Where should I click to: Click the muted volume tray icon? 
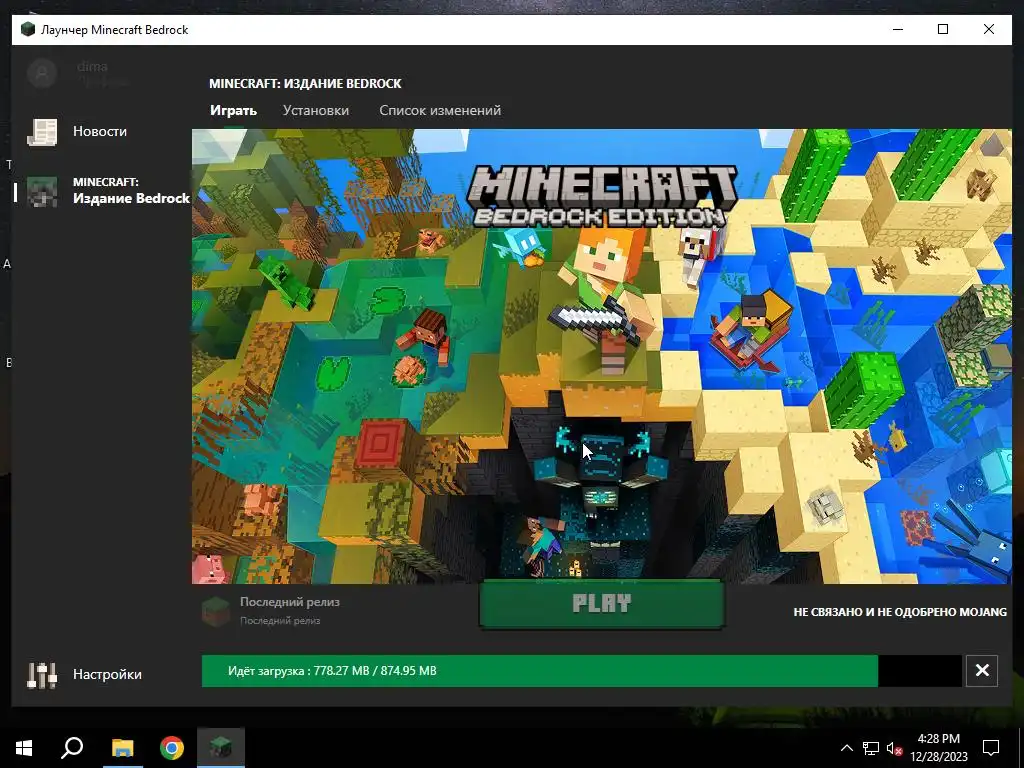click(x=894, y=748)
